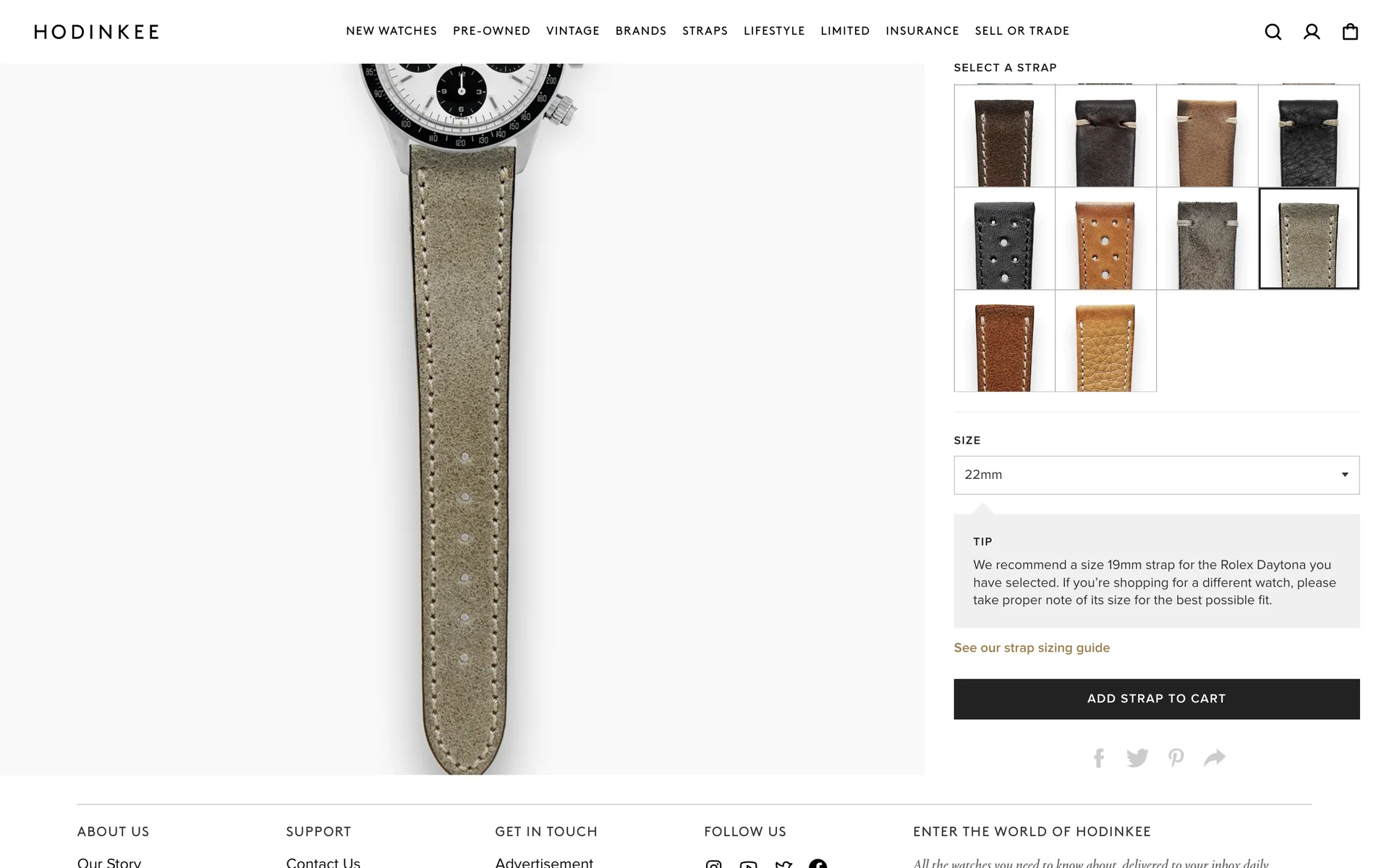The image size is (1389, 868).
Task: Select the tan perforated racing strap
Action: click(1105, 239)
